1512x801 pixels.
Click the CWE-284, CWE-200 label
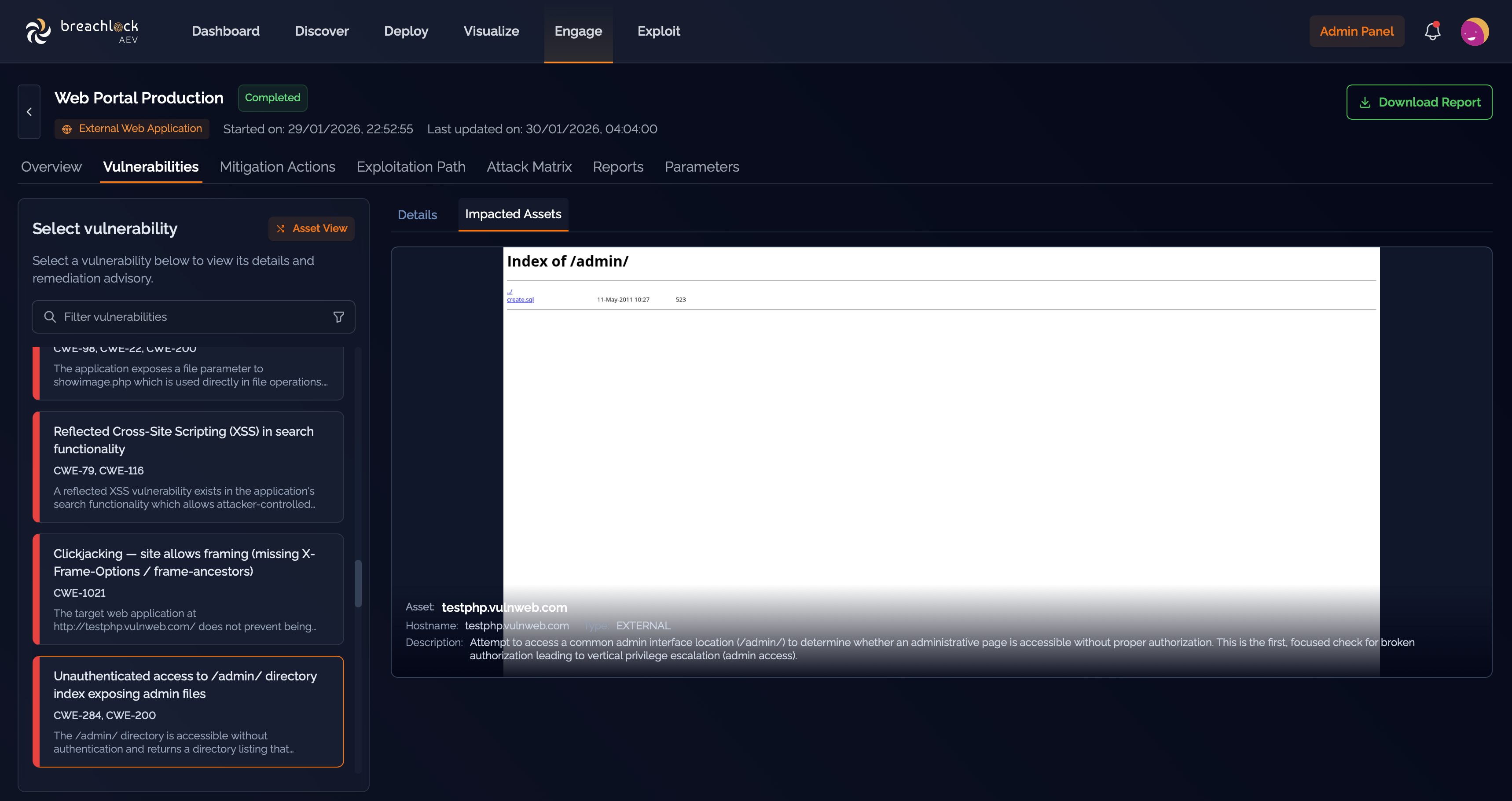click(104, 715)
